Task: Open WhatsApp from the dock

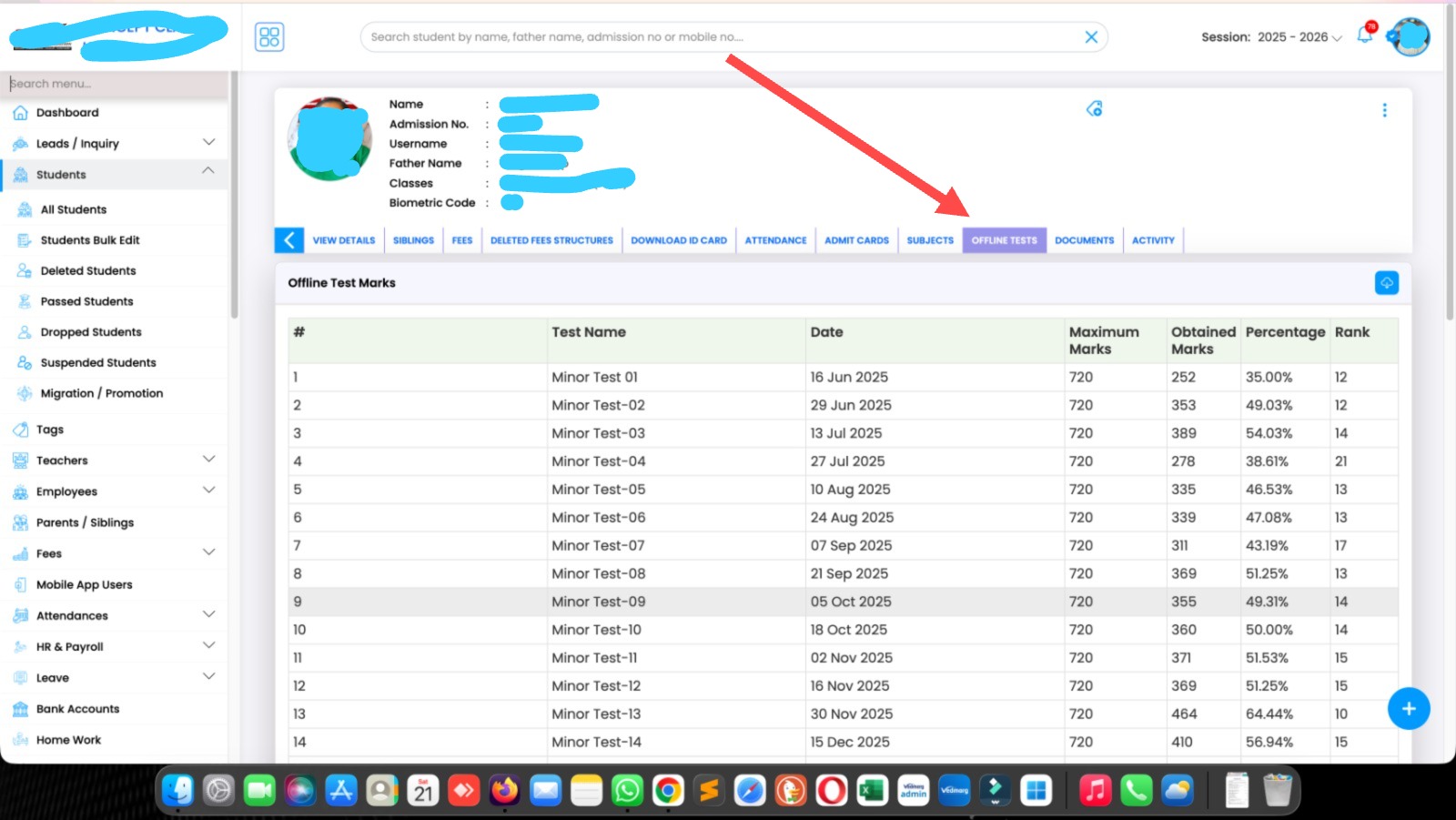Action: point(627,790)
